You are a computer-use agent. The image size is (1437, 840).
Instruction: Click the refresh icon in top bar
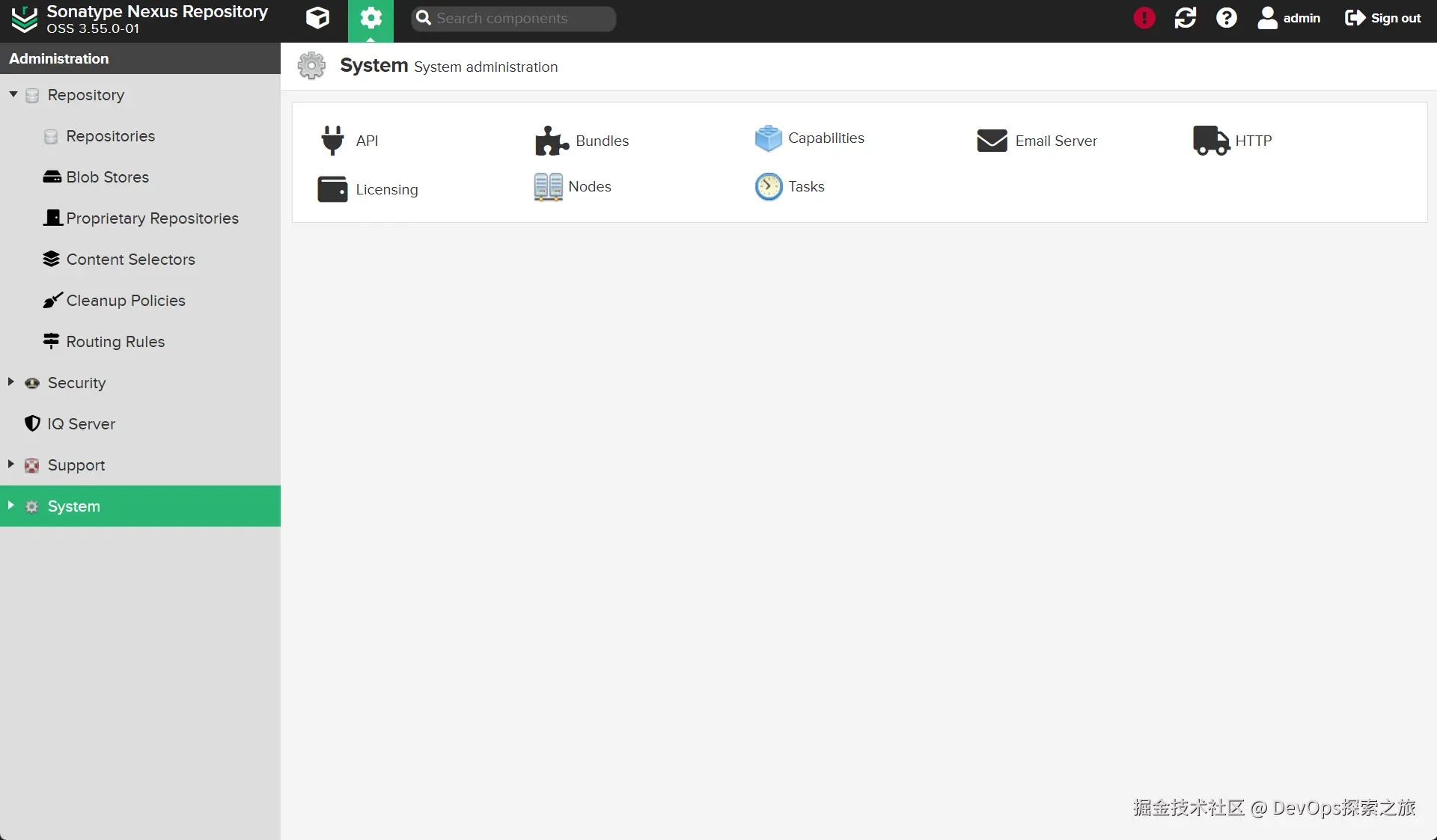1185,18
